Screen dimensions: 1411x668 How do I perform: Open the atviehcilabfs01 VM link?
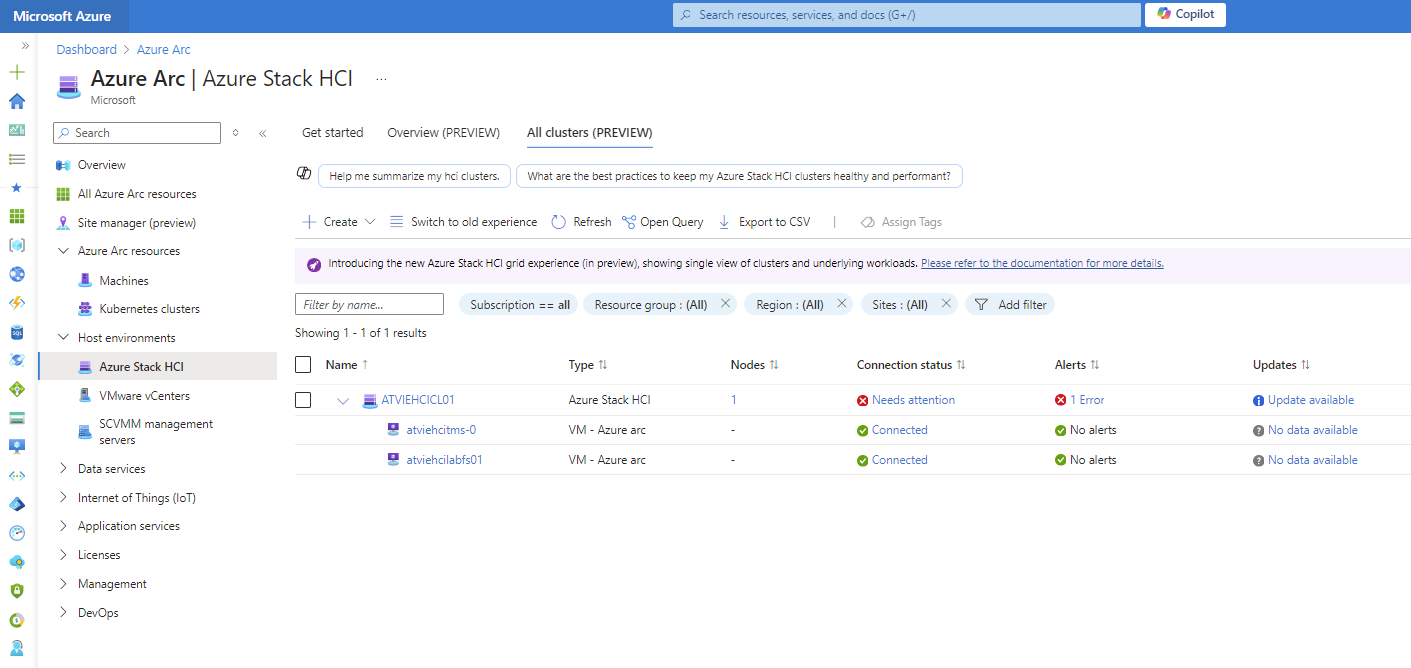pyautogui.click(x=444, y=460)
